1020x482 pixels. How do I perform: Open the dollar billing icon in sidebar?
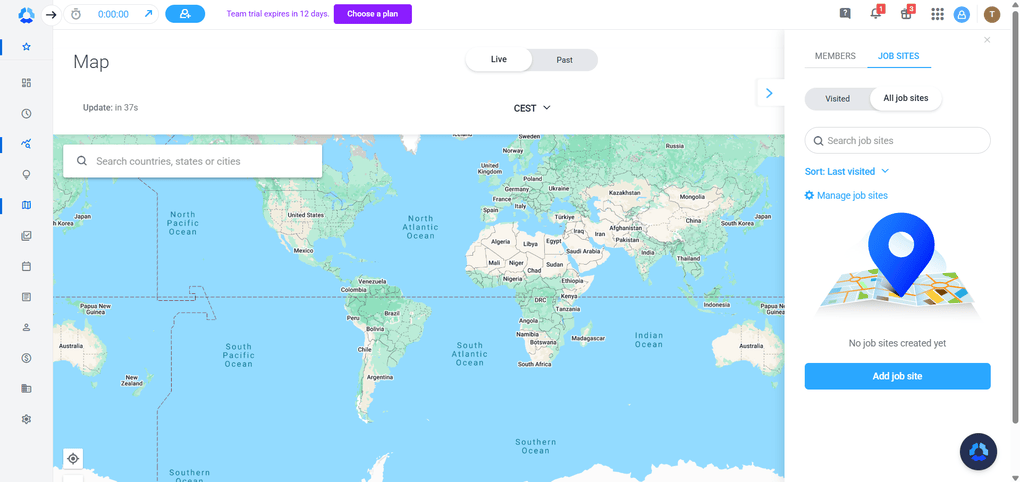pyautogui.click(x=27, y=358)
